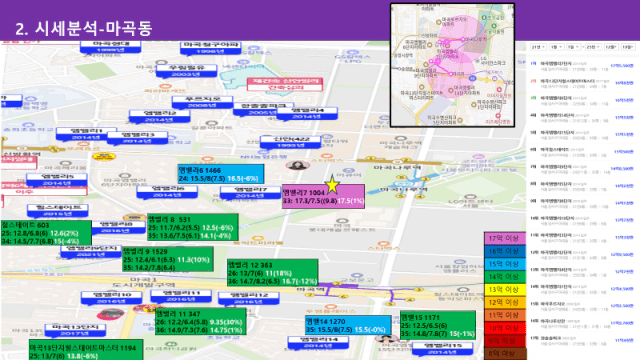Image resolution: width=640 pixels, height=360 pixels.
Task: Click the blue 엠밸14 1270 price box
Action: coord(348,325)
